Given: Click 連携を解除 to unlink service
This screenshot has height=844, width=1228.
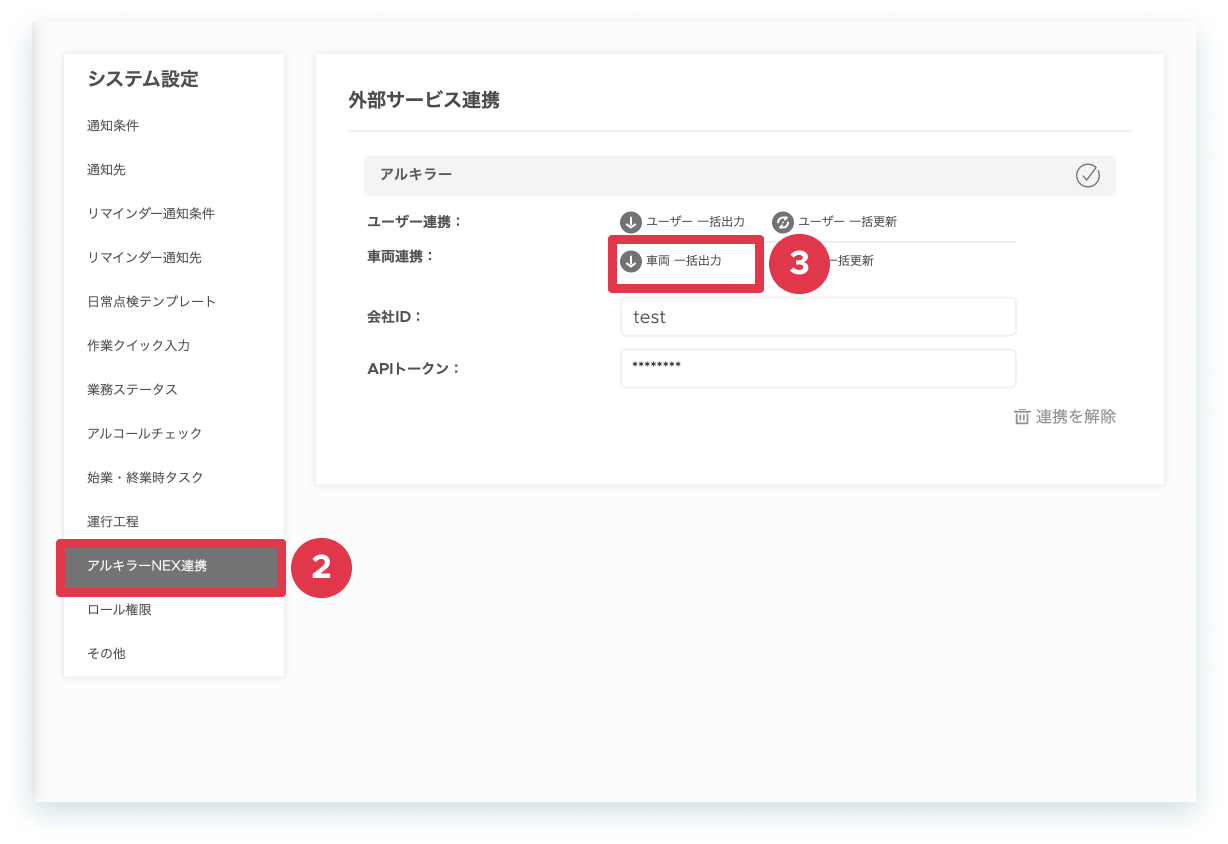Looking at the screenshot, I should [x=1076, y=417].
